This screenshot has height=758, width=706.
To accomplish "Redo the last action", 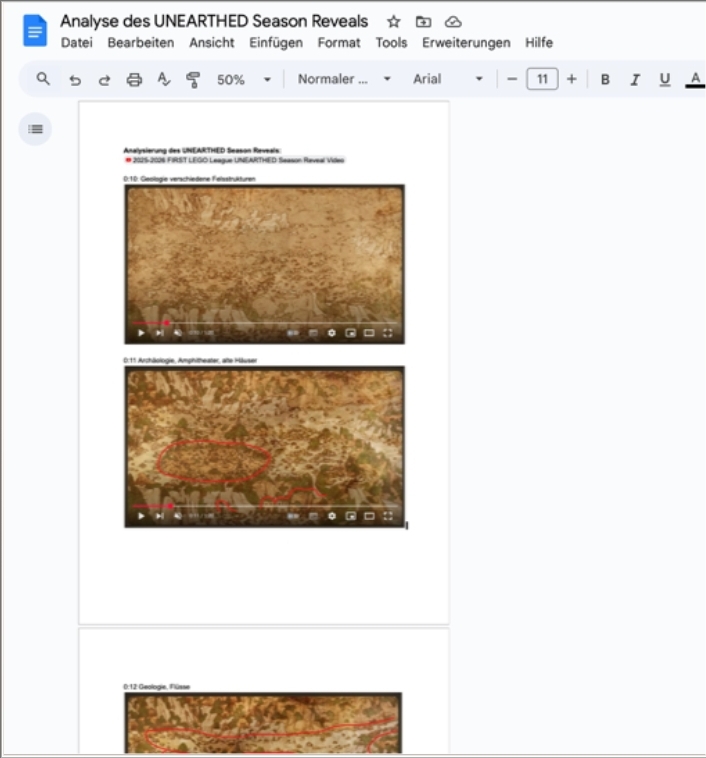I will point(104,79).
